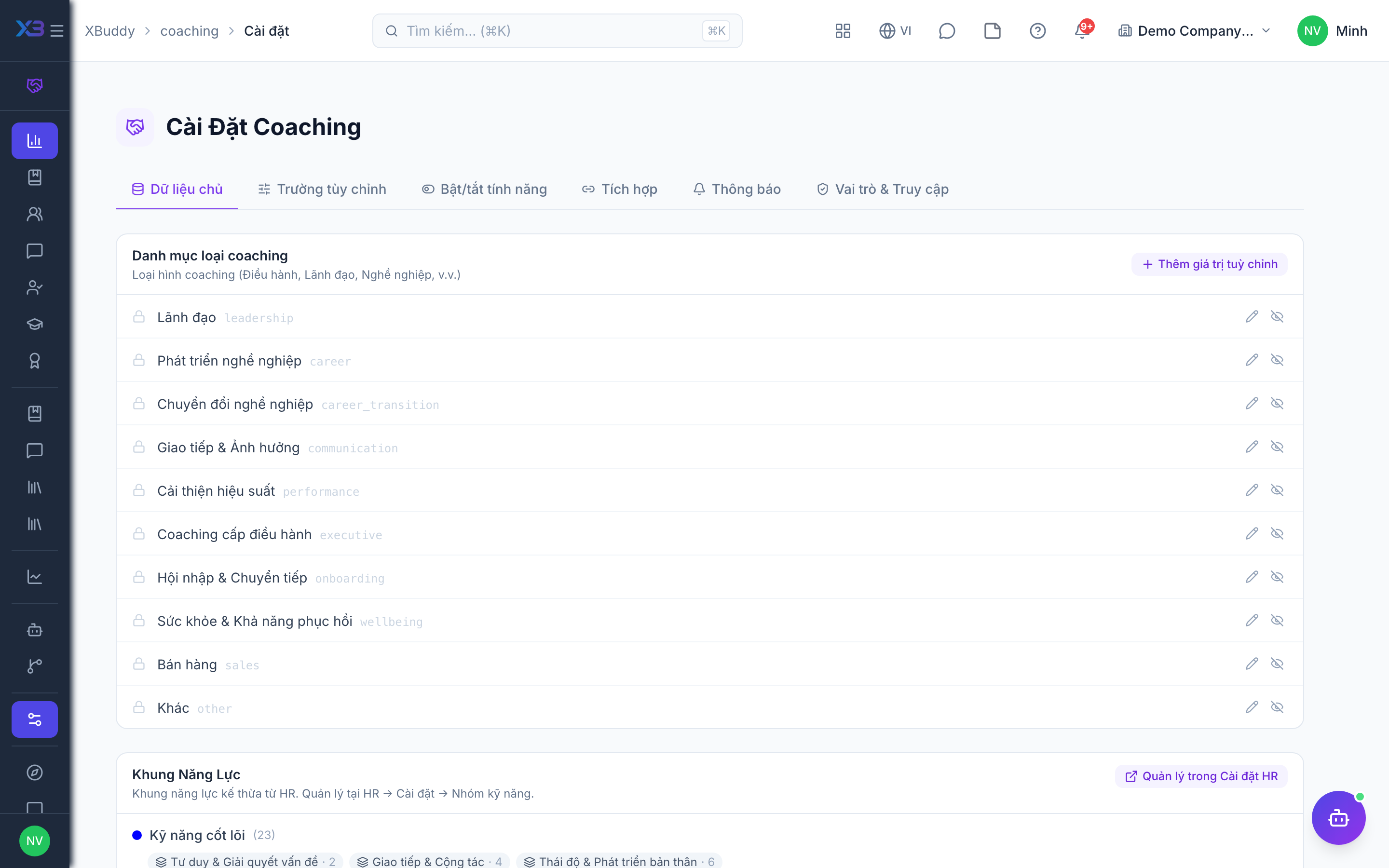The image size is (1389, 868).
Task: Edit the Lãnh đạo coaching type
Action: click(1252, 317)
